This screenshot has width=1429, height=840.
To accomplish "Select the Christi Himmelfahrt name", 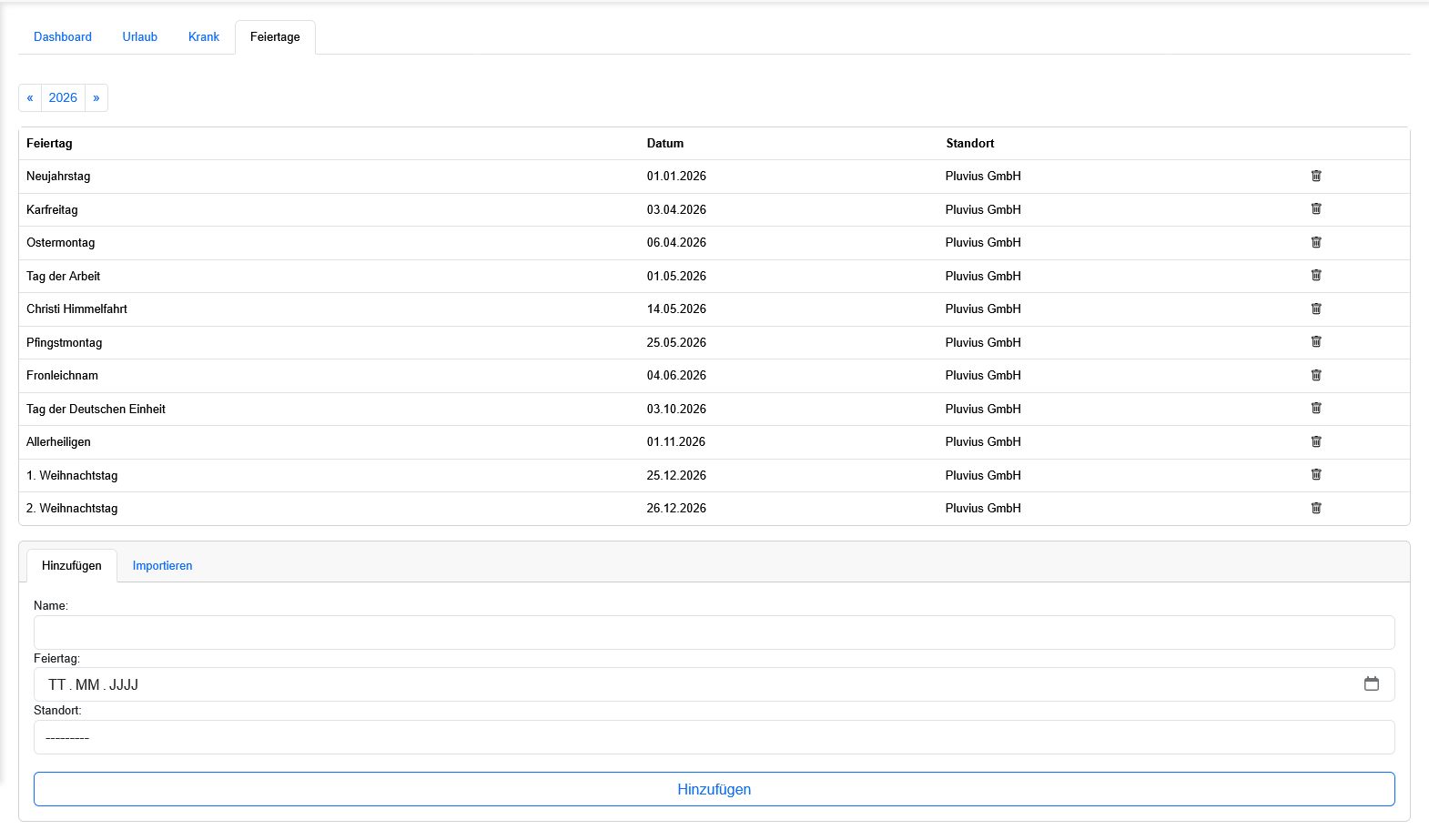I will (x=77, y=309).
